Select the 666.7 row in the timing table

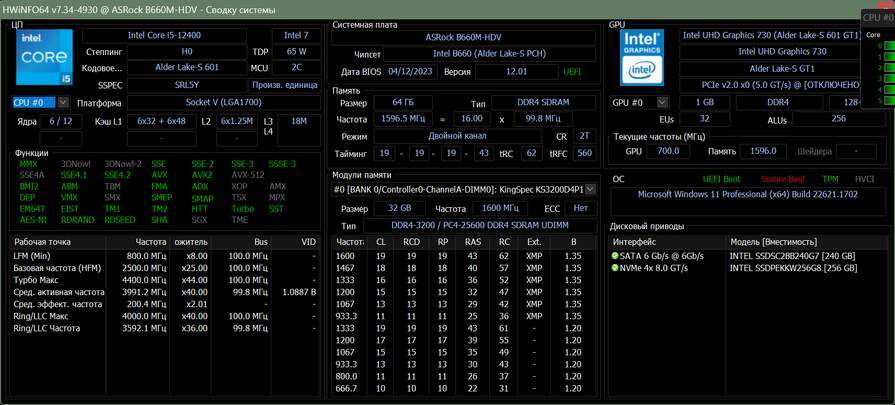coord(465,388)
